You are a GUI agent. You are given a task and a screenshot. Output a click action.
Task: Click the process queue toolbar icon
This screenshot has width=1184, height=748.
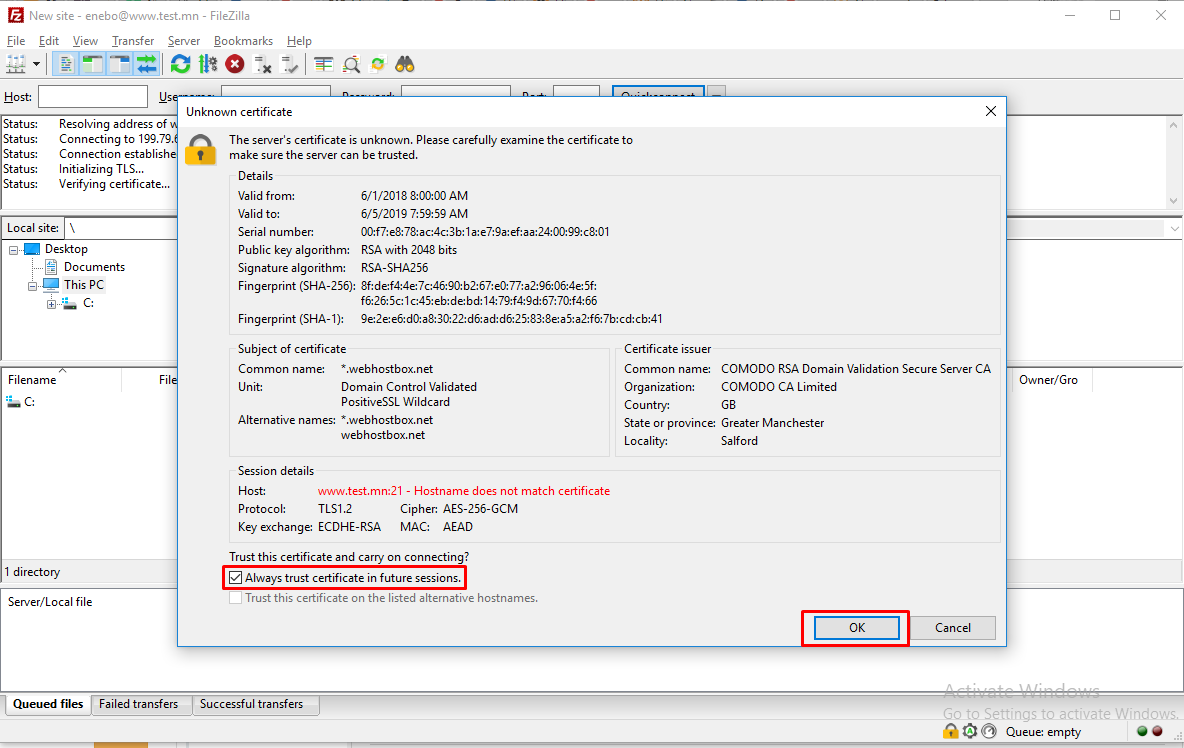tap(208, 65)
